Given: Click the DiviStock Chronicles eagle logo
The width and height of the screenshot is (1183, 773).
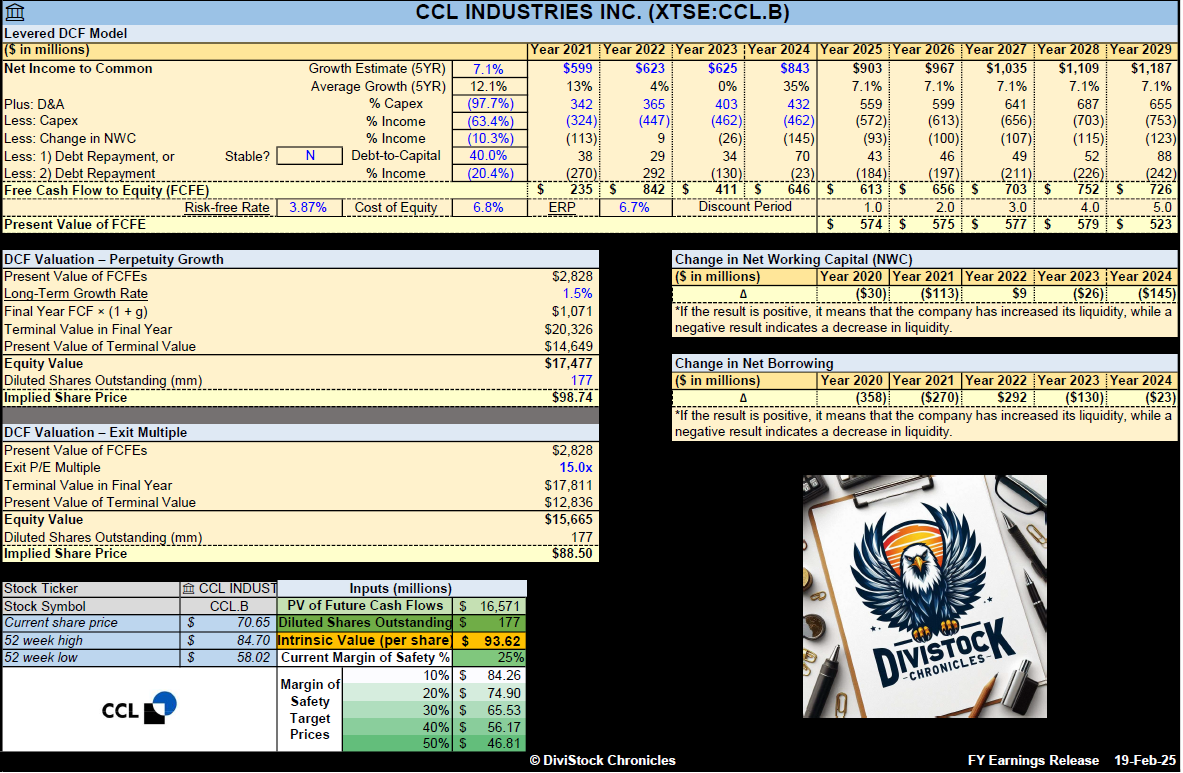Looking at the screenshot, I should (x=924, y=596).
